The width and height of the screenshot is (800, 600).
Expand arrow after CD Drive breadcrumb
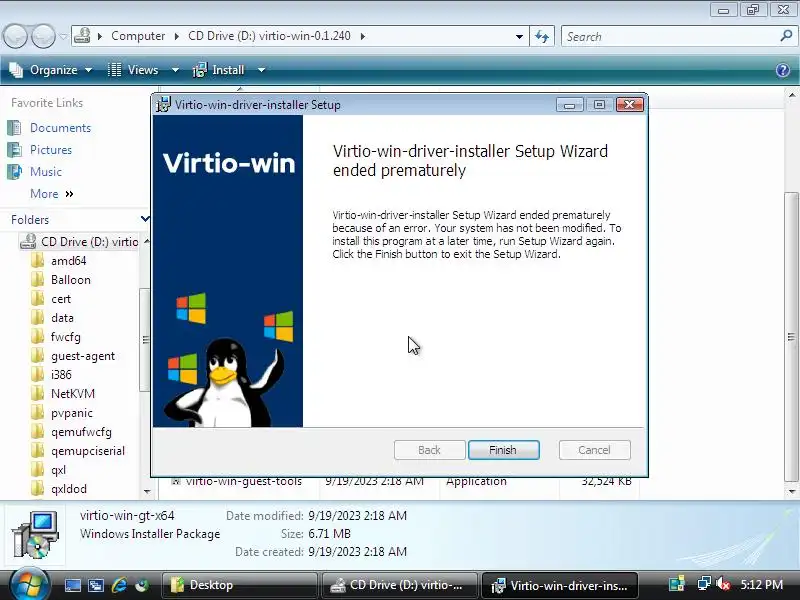tap(362, 36)
